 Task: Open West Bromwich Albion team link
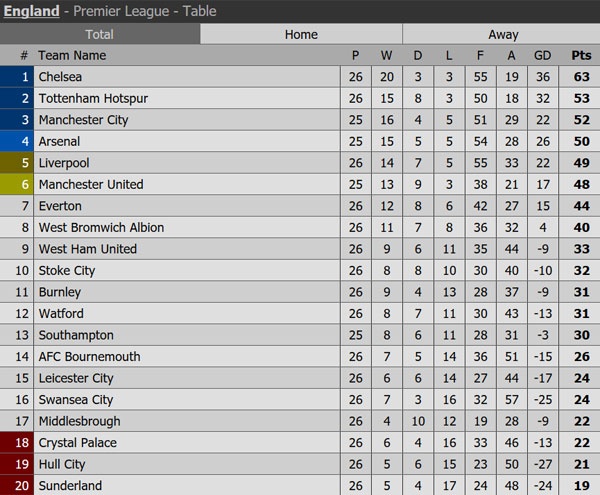coord(100,227)
